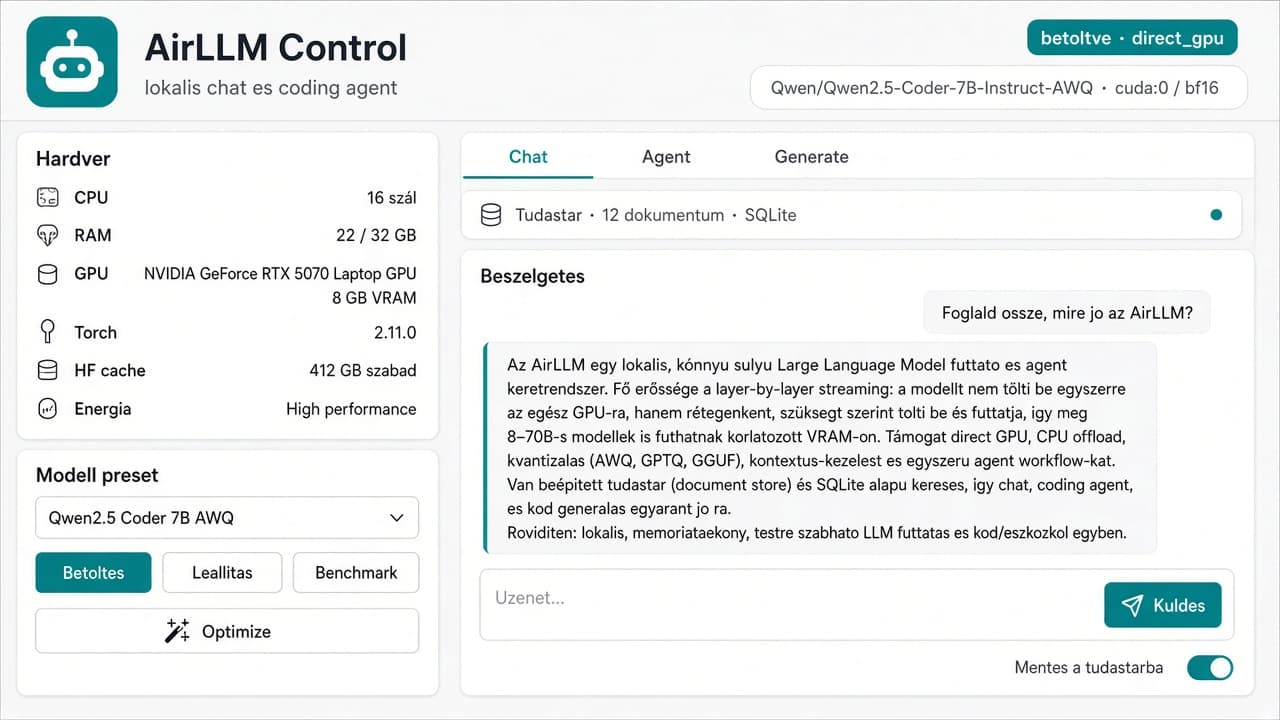Click the 8 GB VRAM text
The width and height of the screenshot is (1280, 720).
pos(375,298)
